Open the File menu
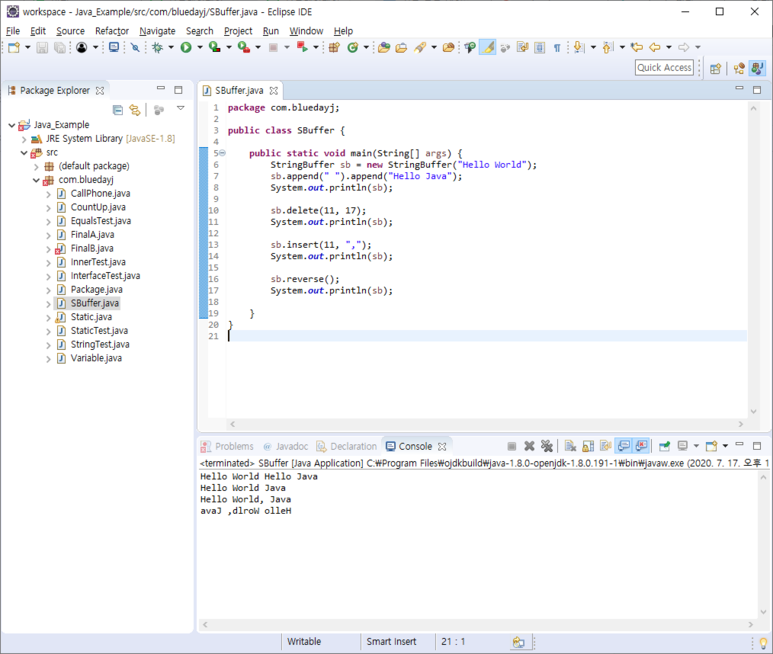Image resolution: width=773 pixels, height=654 pixels. (x=13, y=31)
